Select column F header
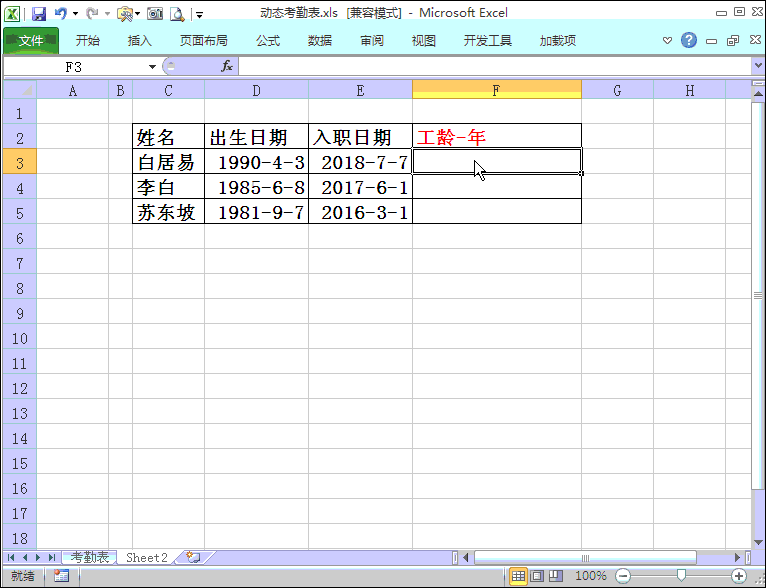Image resolution: width=766 pixels, height=588 pixels. pos(497,90)
